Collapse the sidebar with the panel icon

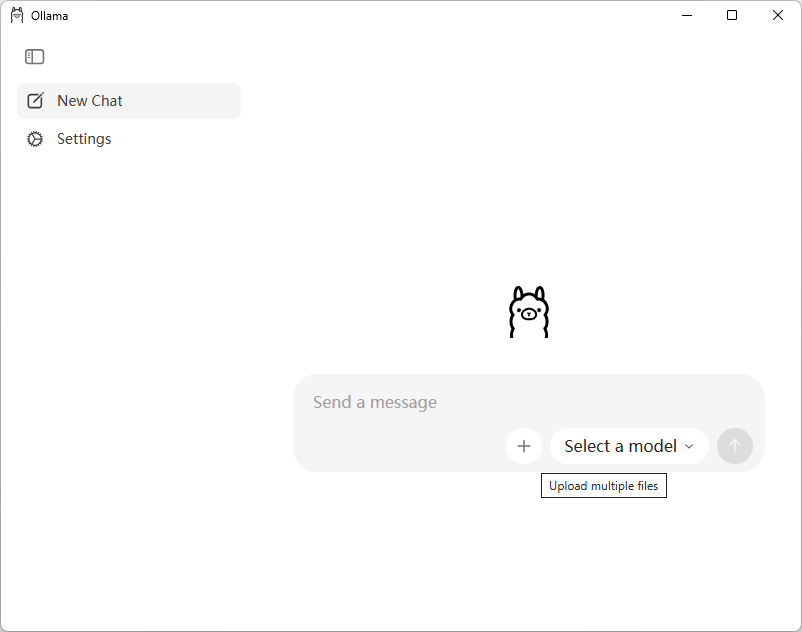tap(35, 57)
